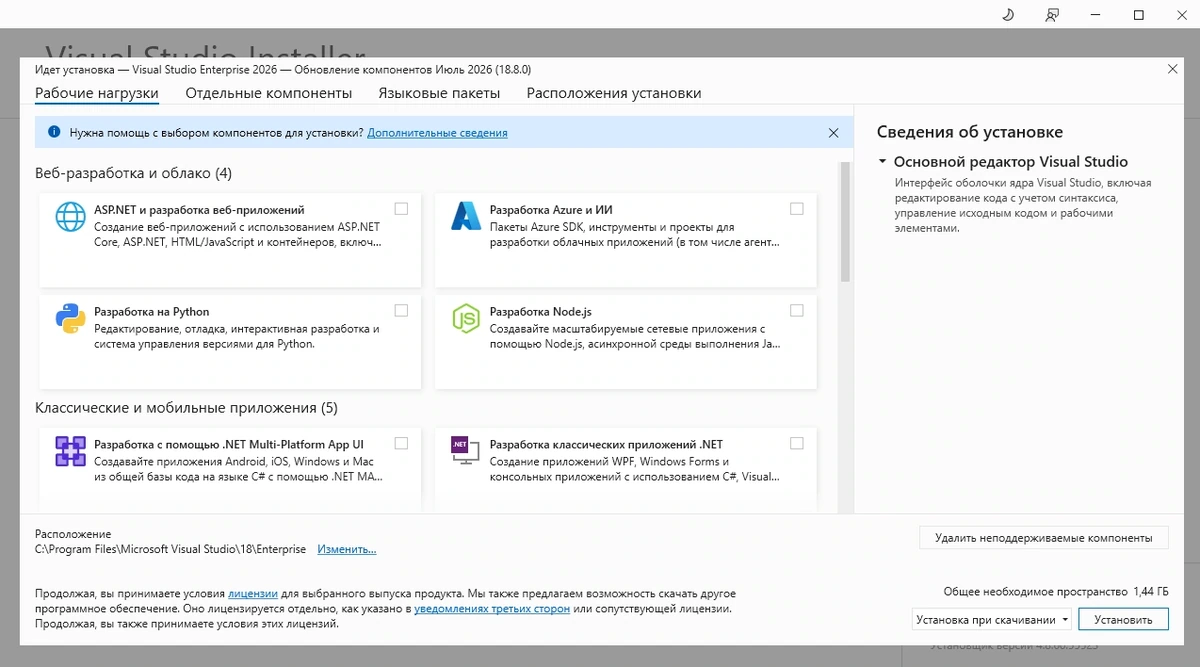Click Удалить неподдерживаемые компоненты button

[x=1043, y=538]
